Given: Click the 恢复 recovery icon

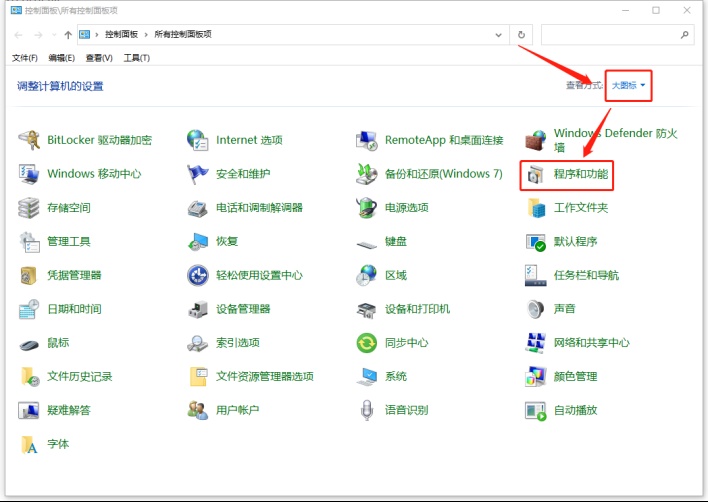Looking at the screenshot, I should (198, 242).
